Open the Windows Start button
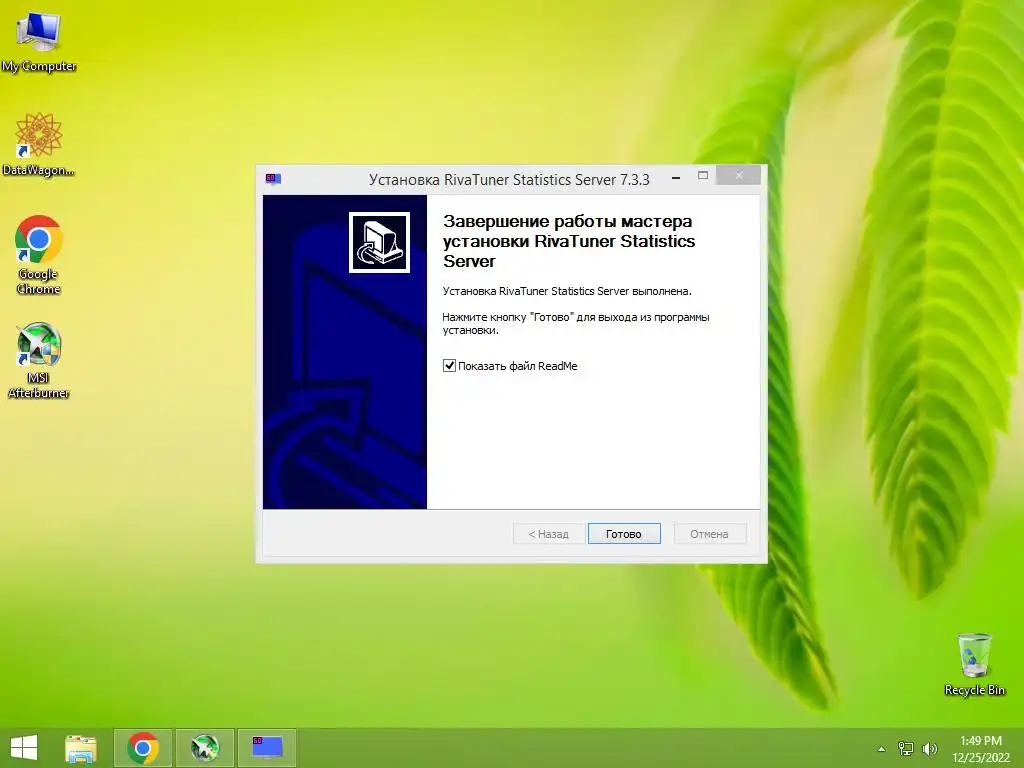Image resolution: width=1024 pixels, height=768 pixels. 24,748
